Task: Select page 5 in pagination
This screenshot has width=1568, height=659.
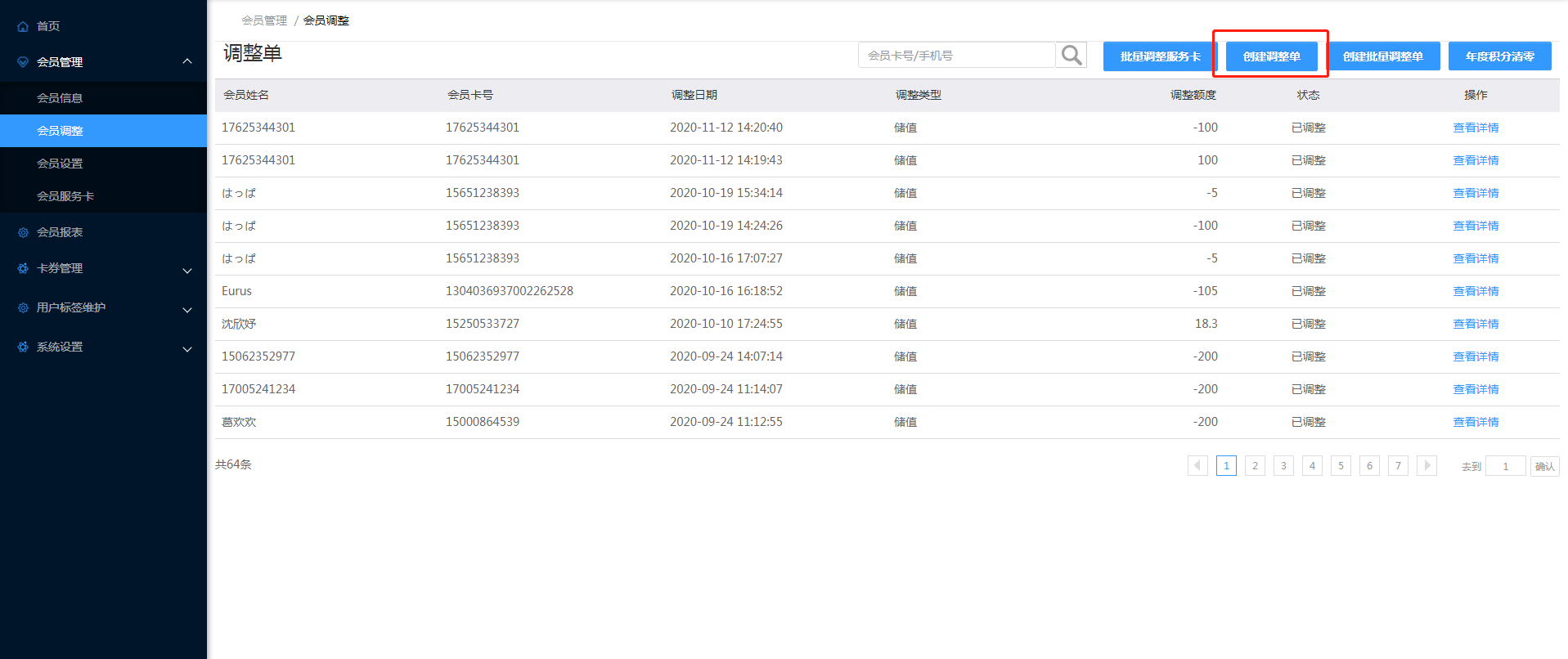Action: (x=1341, y=465)
